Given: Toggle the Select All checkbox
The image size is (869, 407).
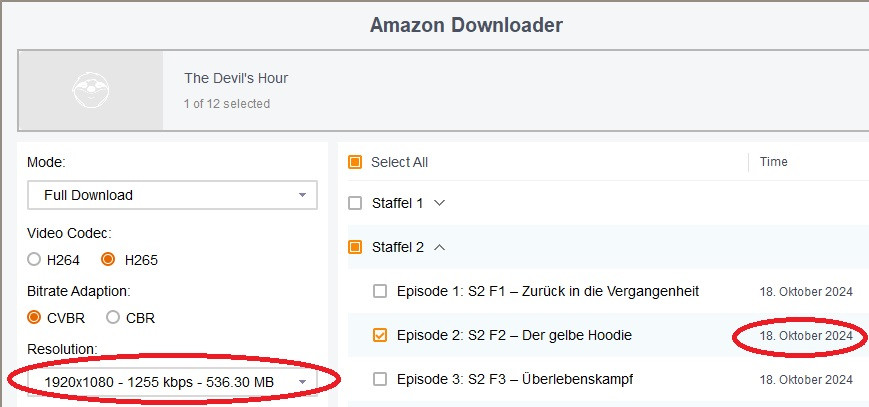Looking at the screenshot, I should [355, 162].
